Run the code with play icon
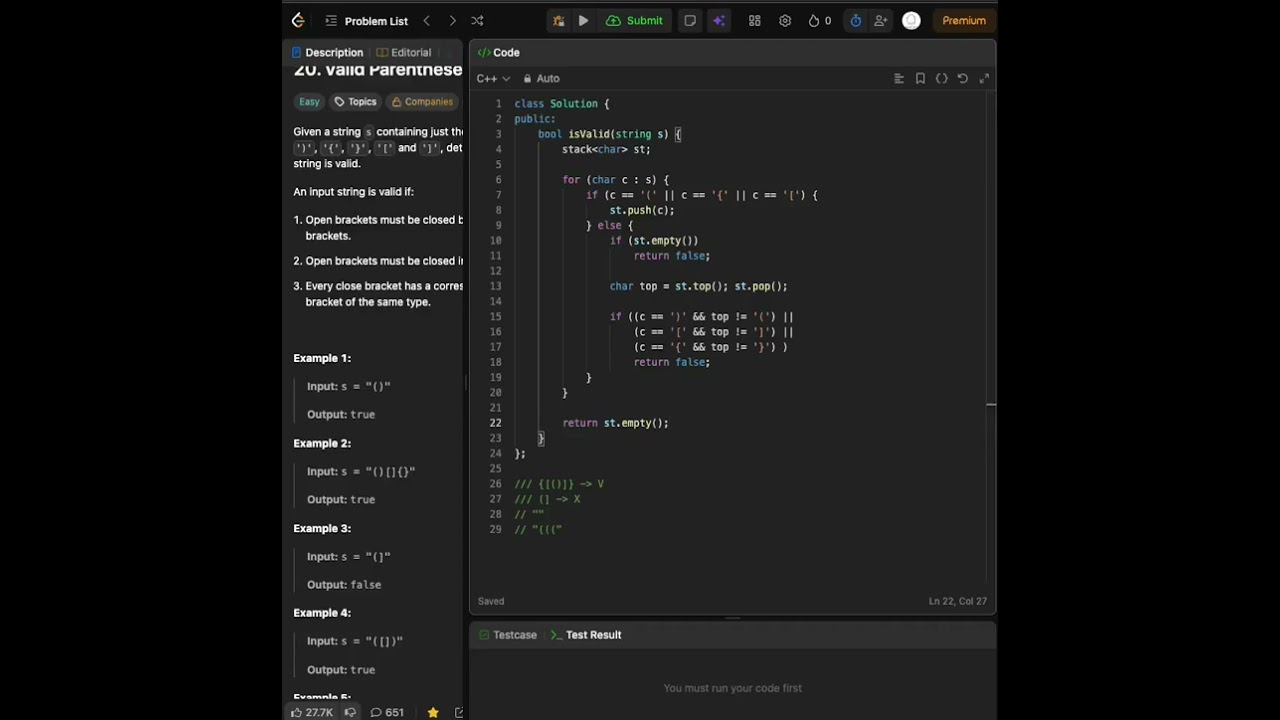The height and width of the screenshot is (720, 1280). coord(583,21)
